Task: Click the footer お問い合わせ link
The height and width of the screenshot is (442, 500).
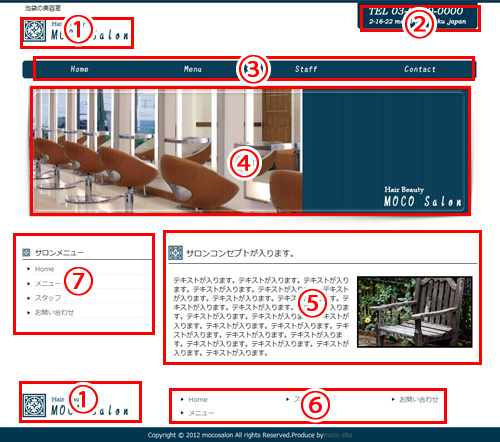Action: [419, 399]
